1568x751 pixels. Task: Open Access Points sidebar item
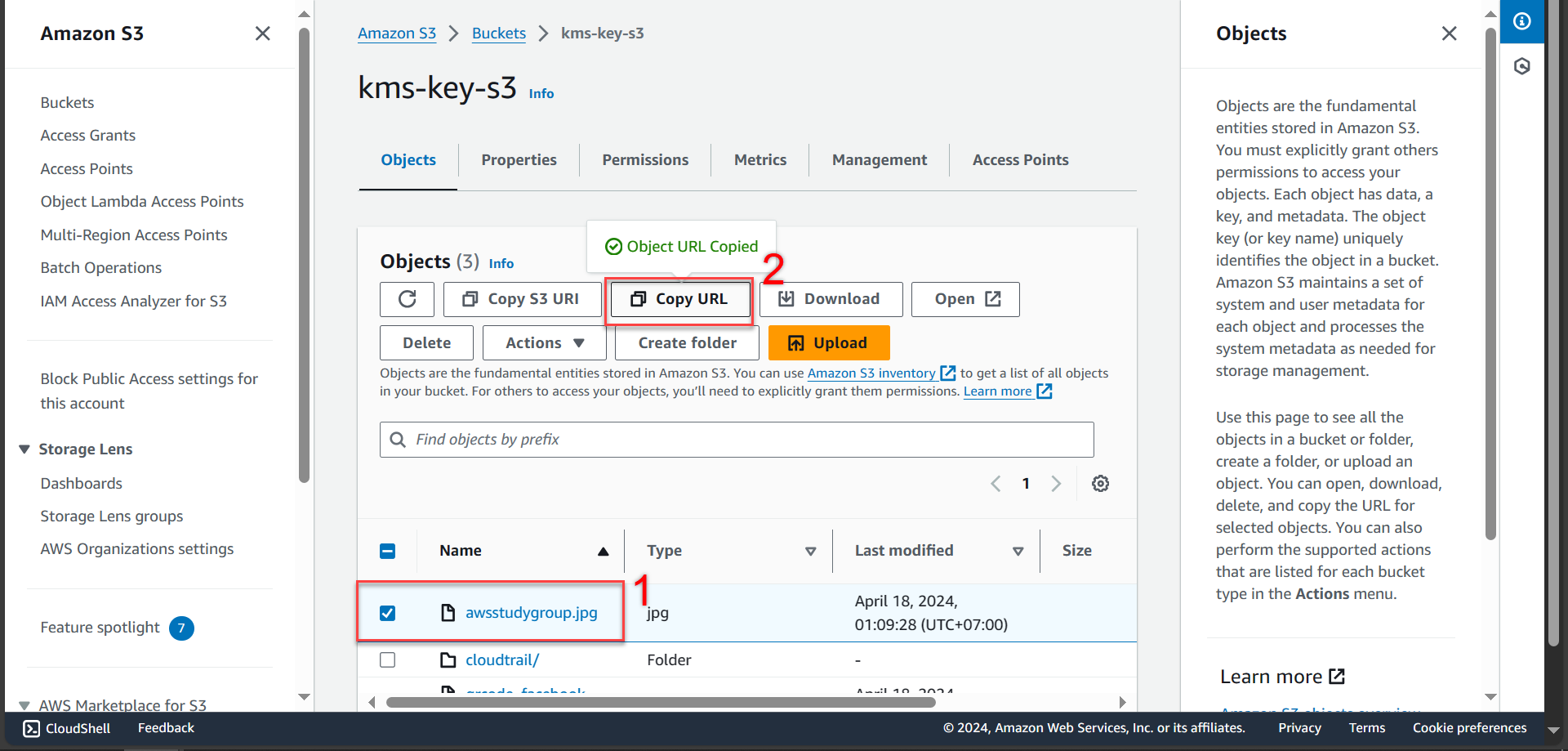[87, 169]
